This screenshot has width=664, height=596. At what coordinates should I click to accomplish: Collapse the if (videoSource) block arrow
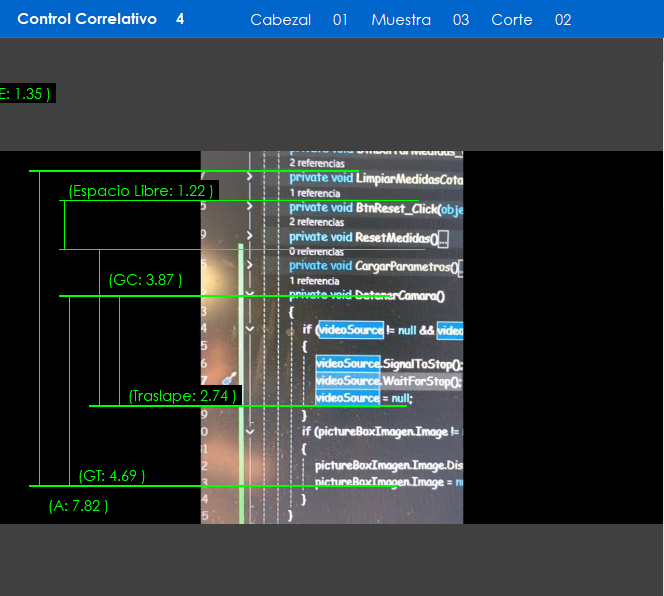249,328
